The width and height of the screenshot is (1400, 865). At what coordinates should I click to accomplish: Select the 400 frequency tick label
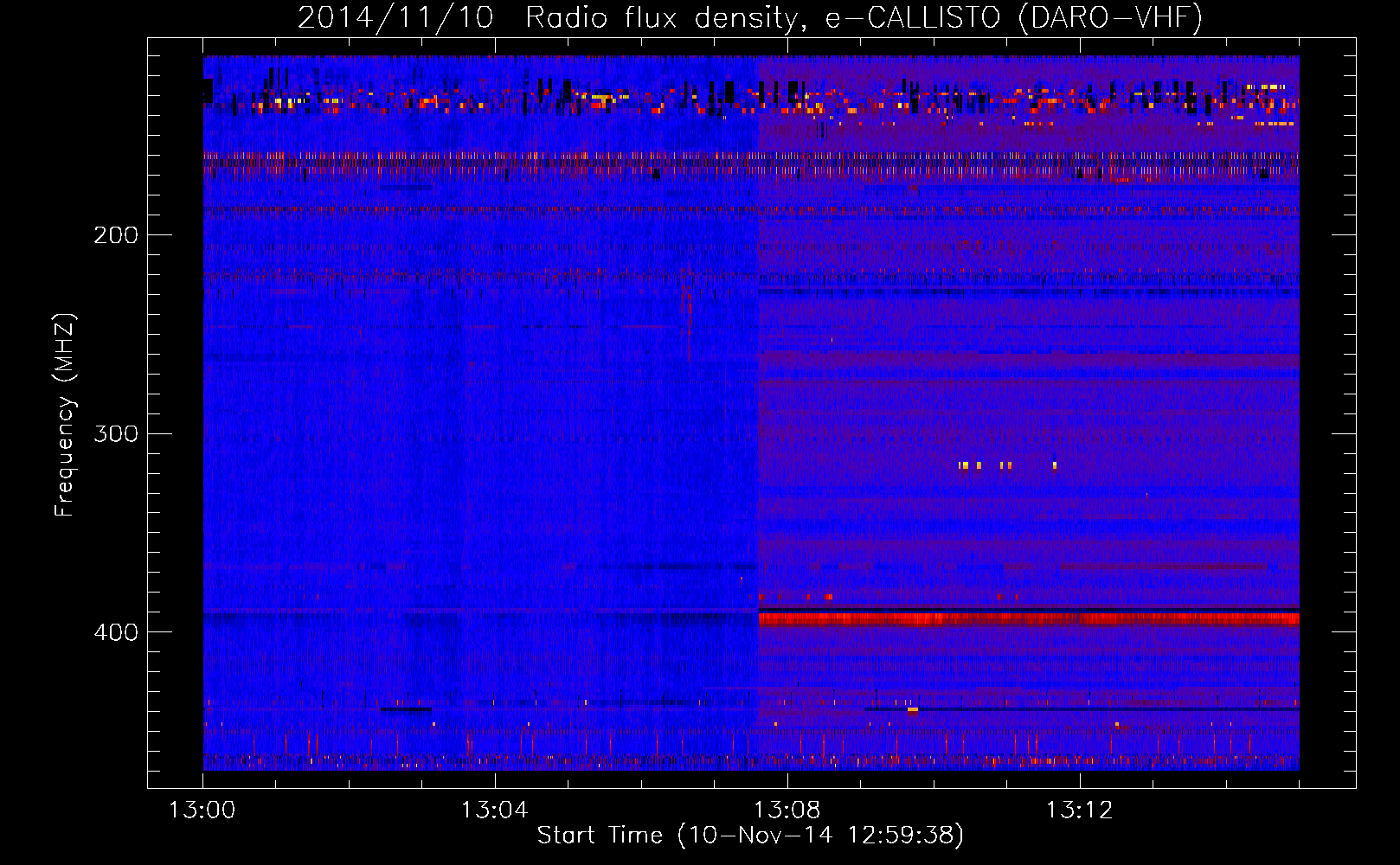[116, 632]
